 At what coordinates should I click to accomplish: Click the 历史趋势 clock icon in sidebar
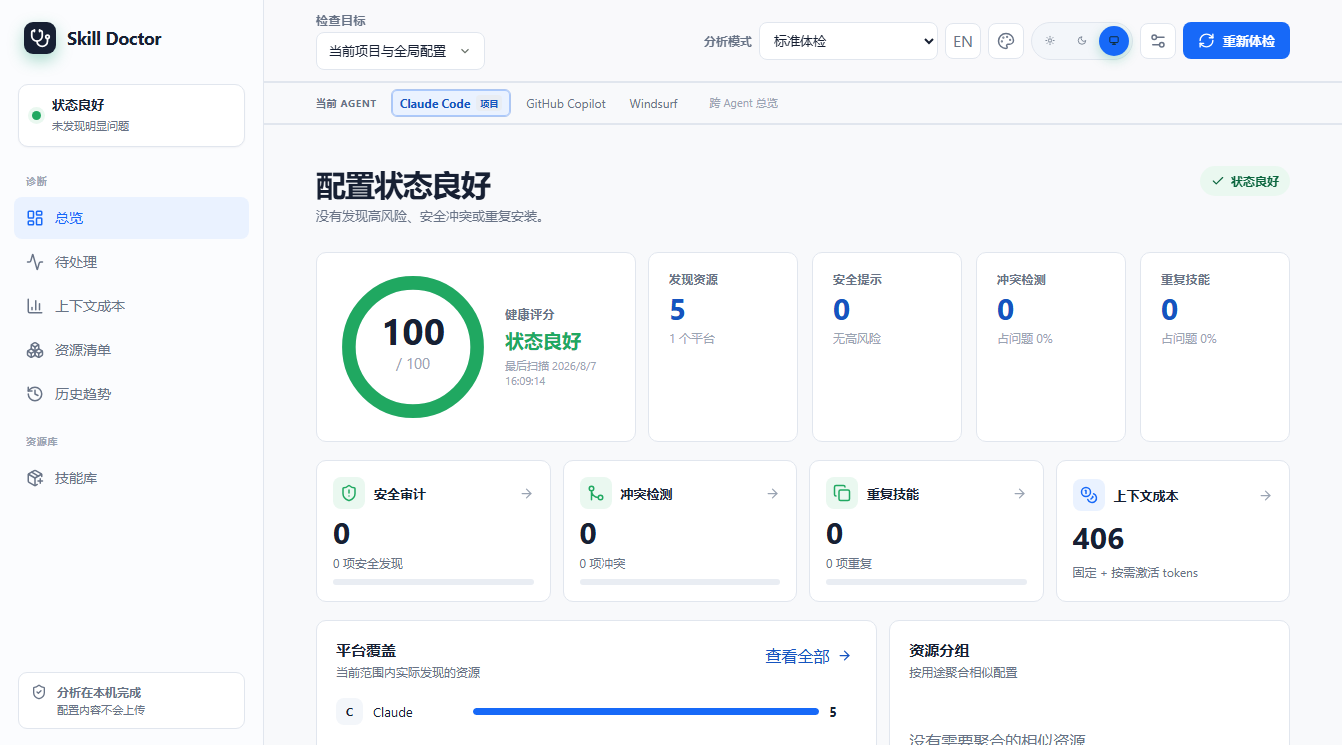35,394
